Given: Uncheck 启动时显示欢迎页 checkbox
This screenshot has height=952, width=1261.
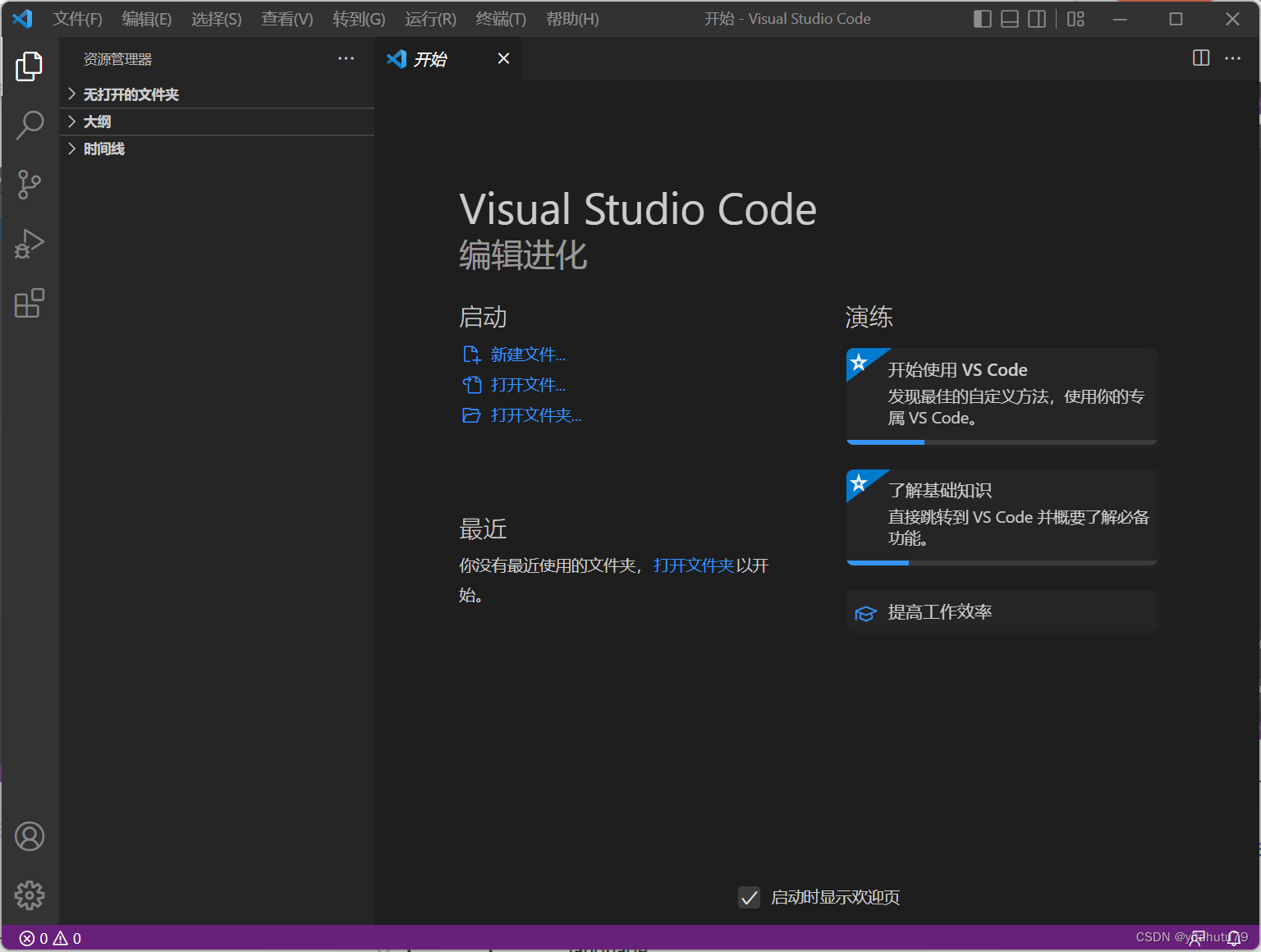Looking at the screenshot, I should tap(749, 897).
